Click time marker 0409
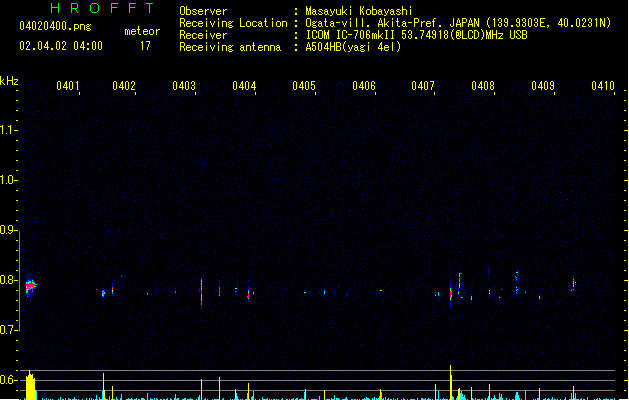 [543, 86]
